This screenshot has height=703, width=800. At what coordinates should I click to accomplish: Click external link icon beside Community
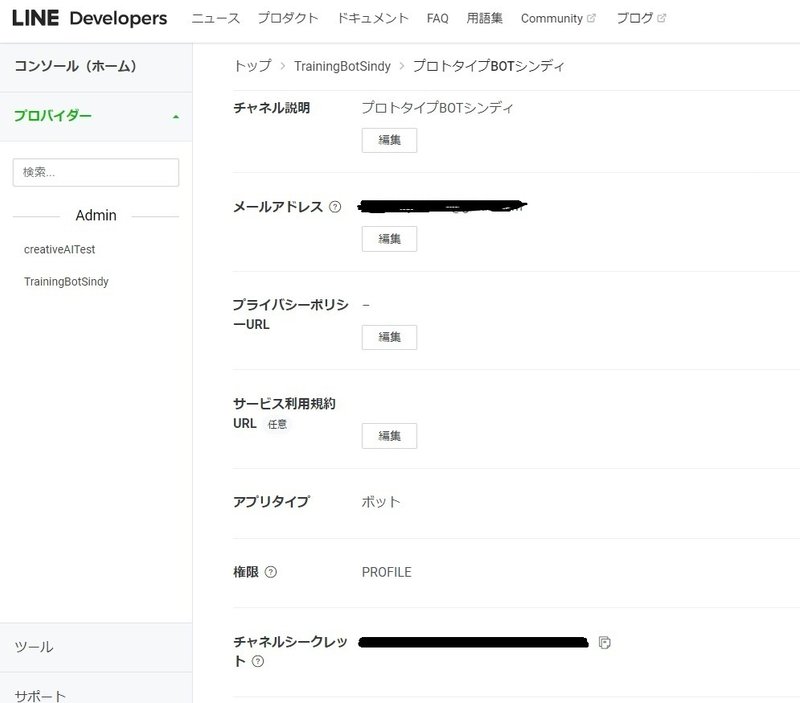(591, 18)
